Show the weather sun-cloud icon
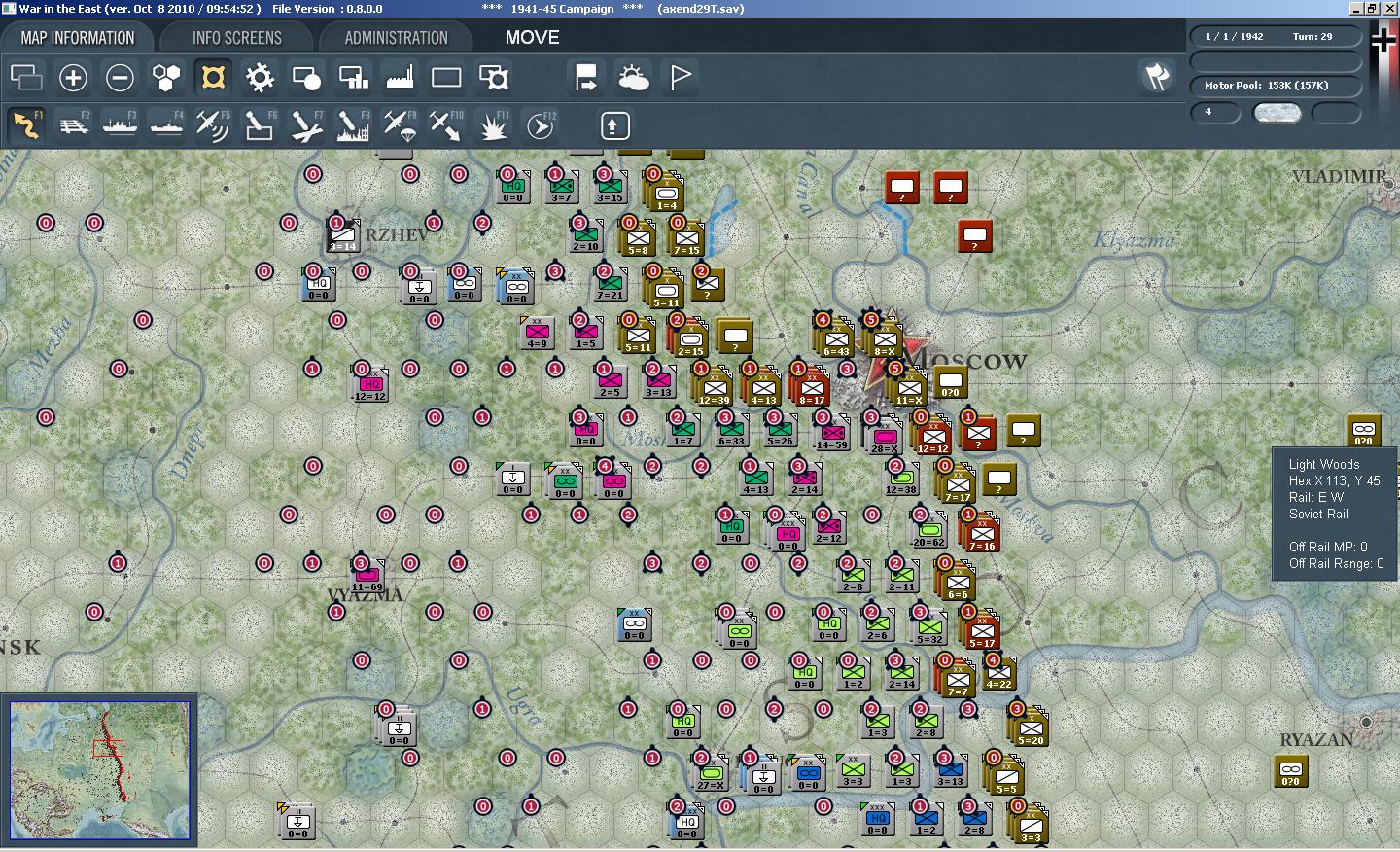Viewport: 1400px width, 852px height. (633, 77)
